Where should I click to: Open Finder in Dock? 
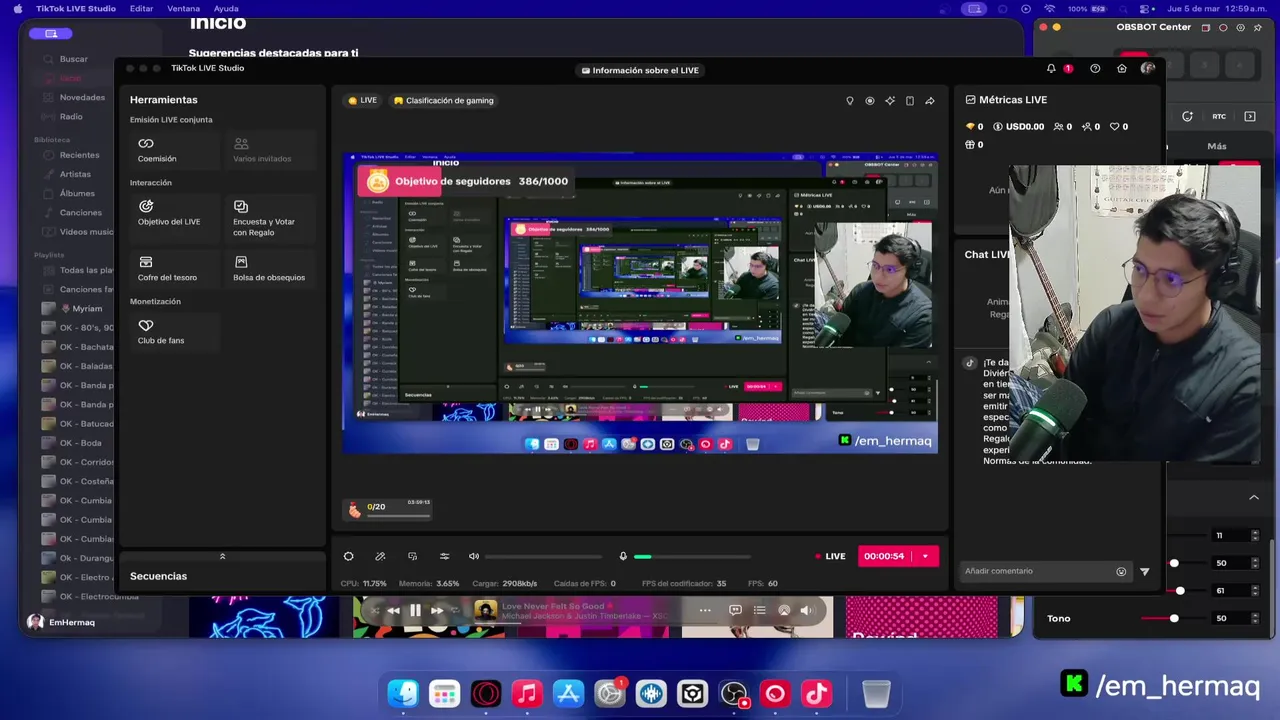[403, 694]
